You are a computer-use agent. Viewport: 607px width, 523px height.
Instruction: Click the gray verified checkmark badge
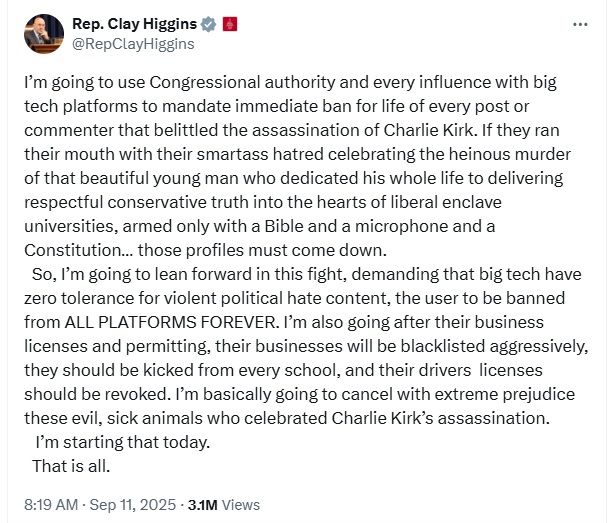[208, 24]
